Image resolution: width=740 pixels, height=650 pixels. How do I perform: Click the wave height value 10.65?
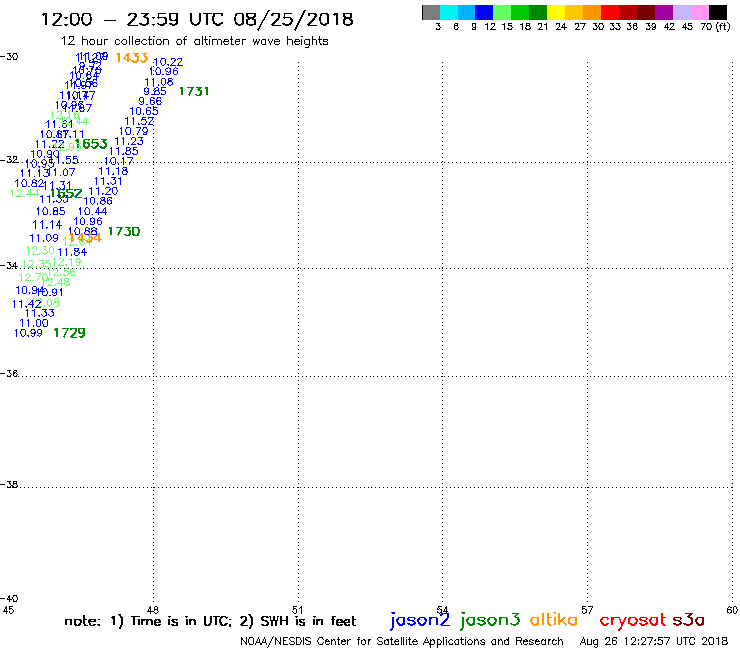tap(144, 111)
